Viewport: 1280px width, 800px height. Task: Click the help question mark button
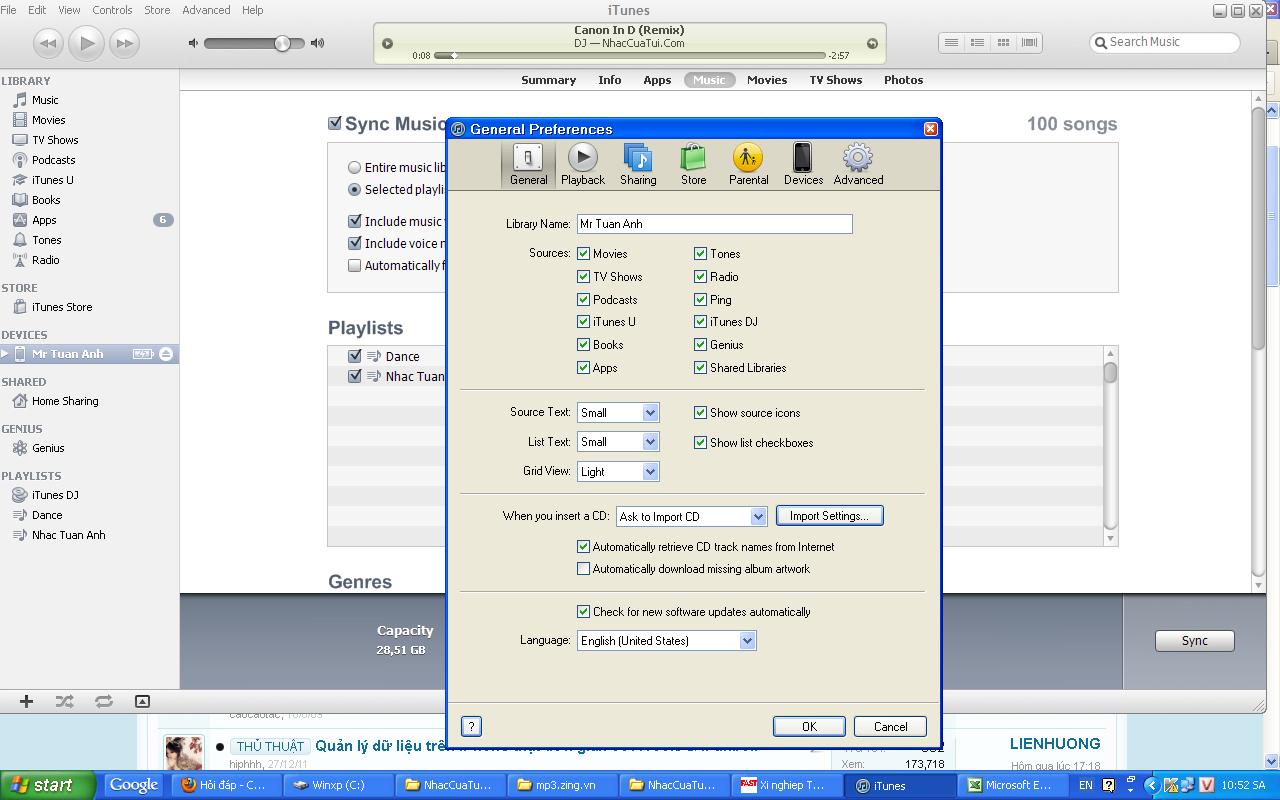click(472, 727)
